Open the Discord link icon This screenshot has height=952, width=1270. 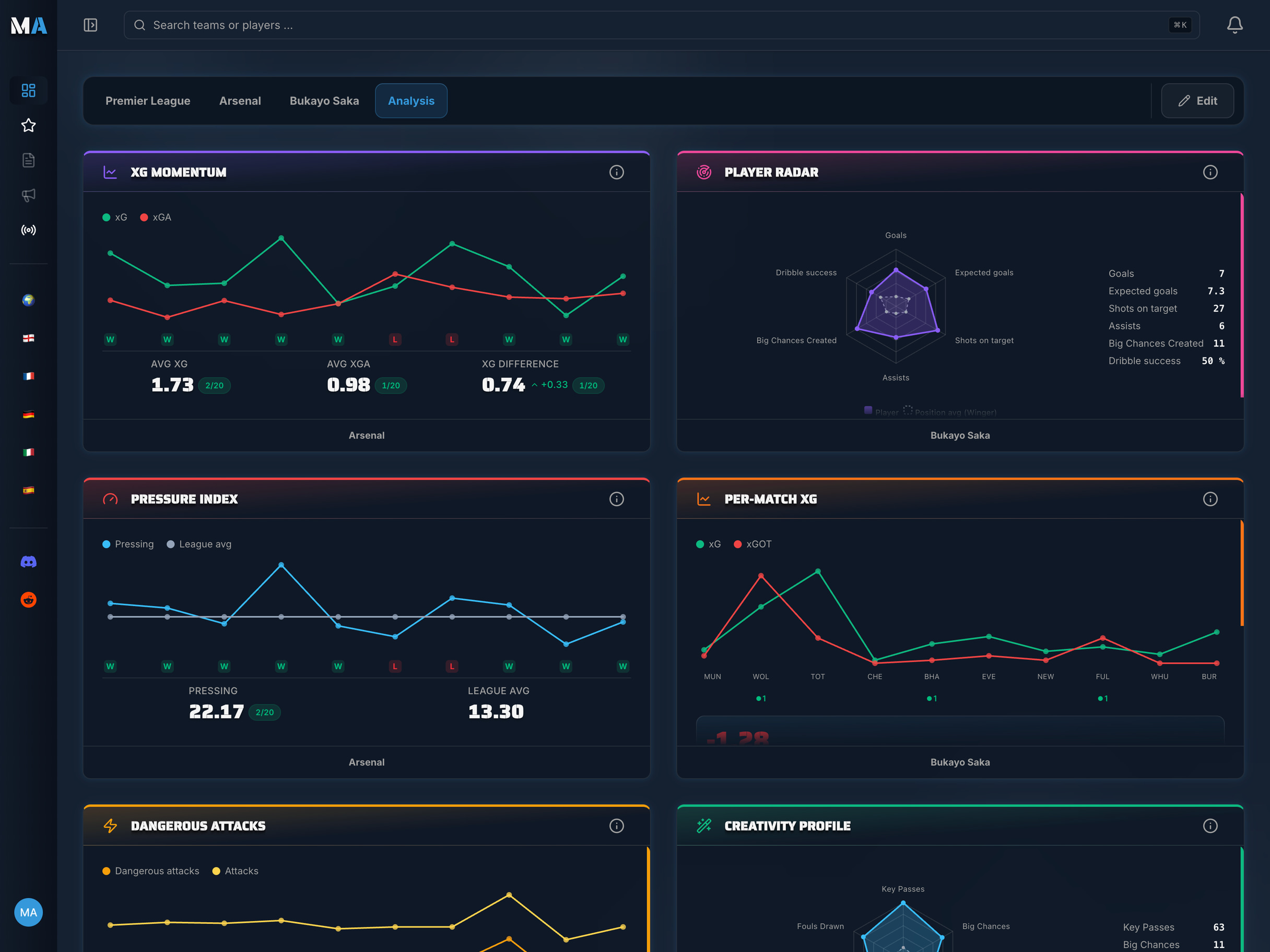(x=29, y=562)
